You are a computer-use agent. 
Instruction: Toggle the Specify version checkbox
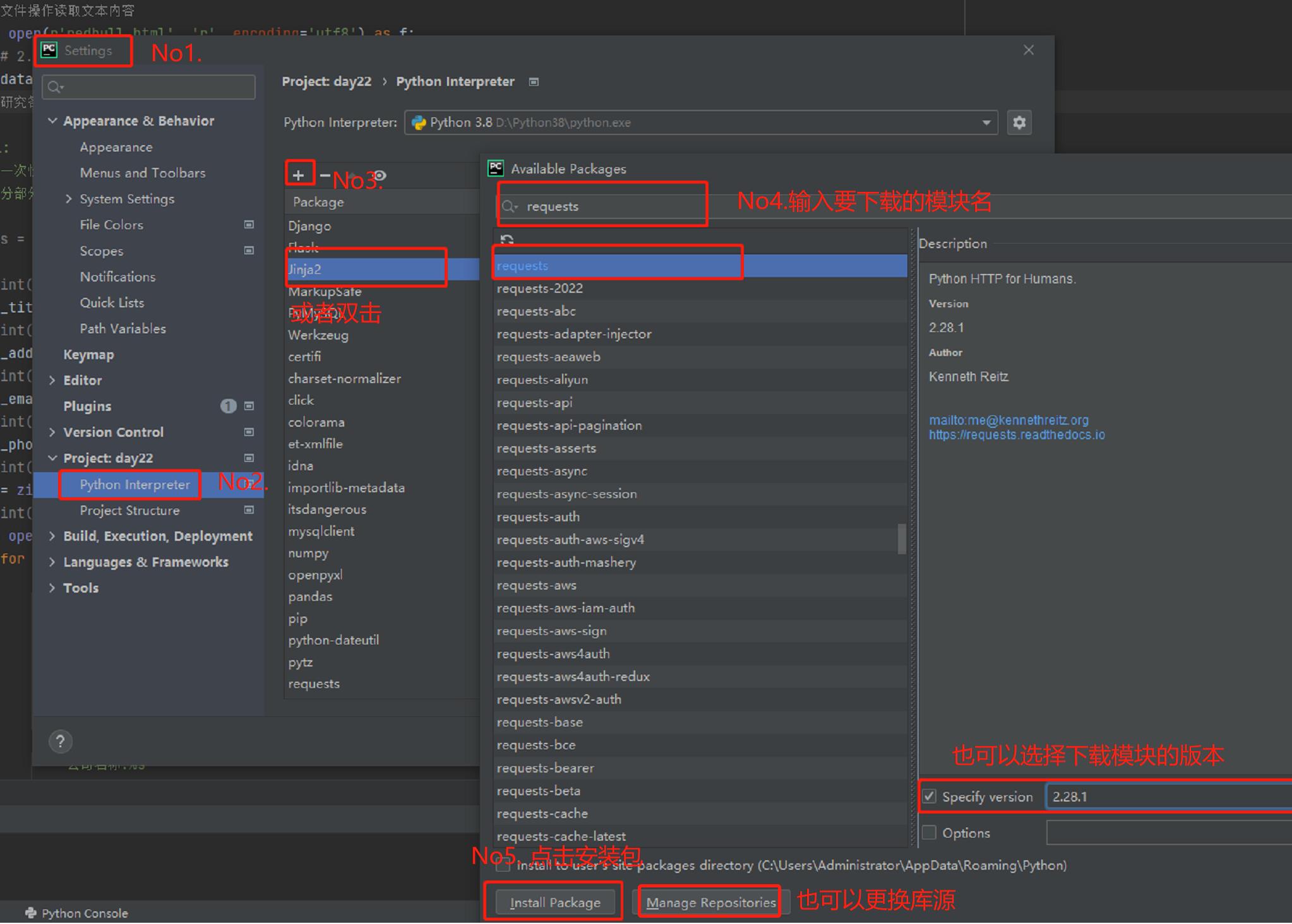pyautogui.click(x=929, y=796)
